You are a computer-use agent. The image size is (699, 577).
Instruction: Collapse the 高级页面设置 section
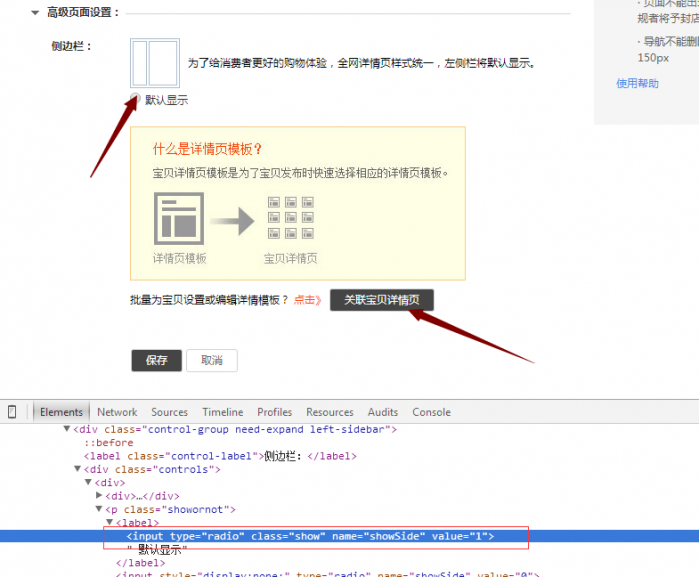(x=36, y=13)
